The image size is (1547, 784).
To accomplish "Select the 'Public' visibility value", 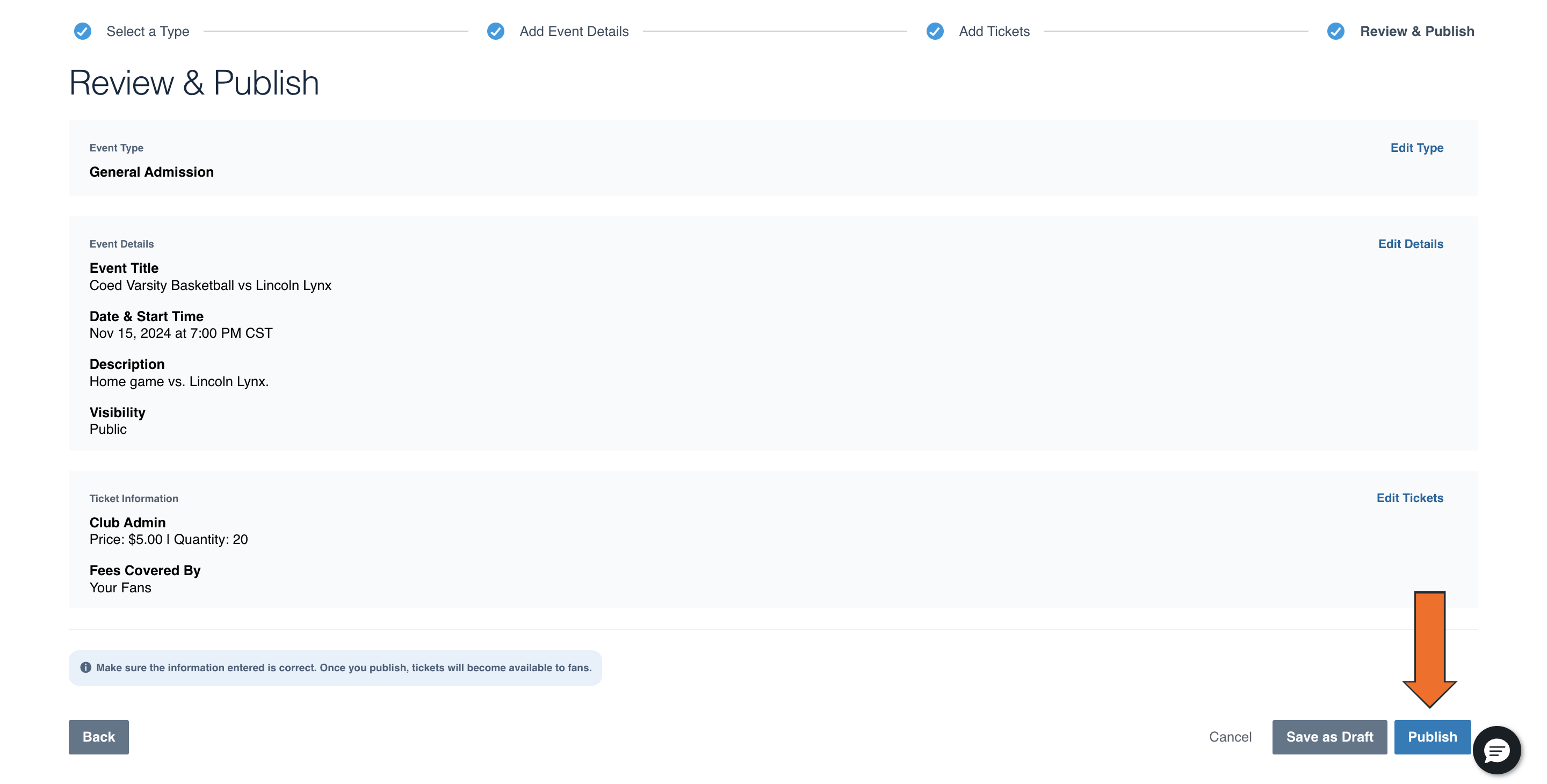I will click(x=108, y=429).
